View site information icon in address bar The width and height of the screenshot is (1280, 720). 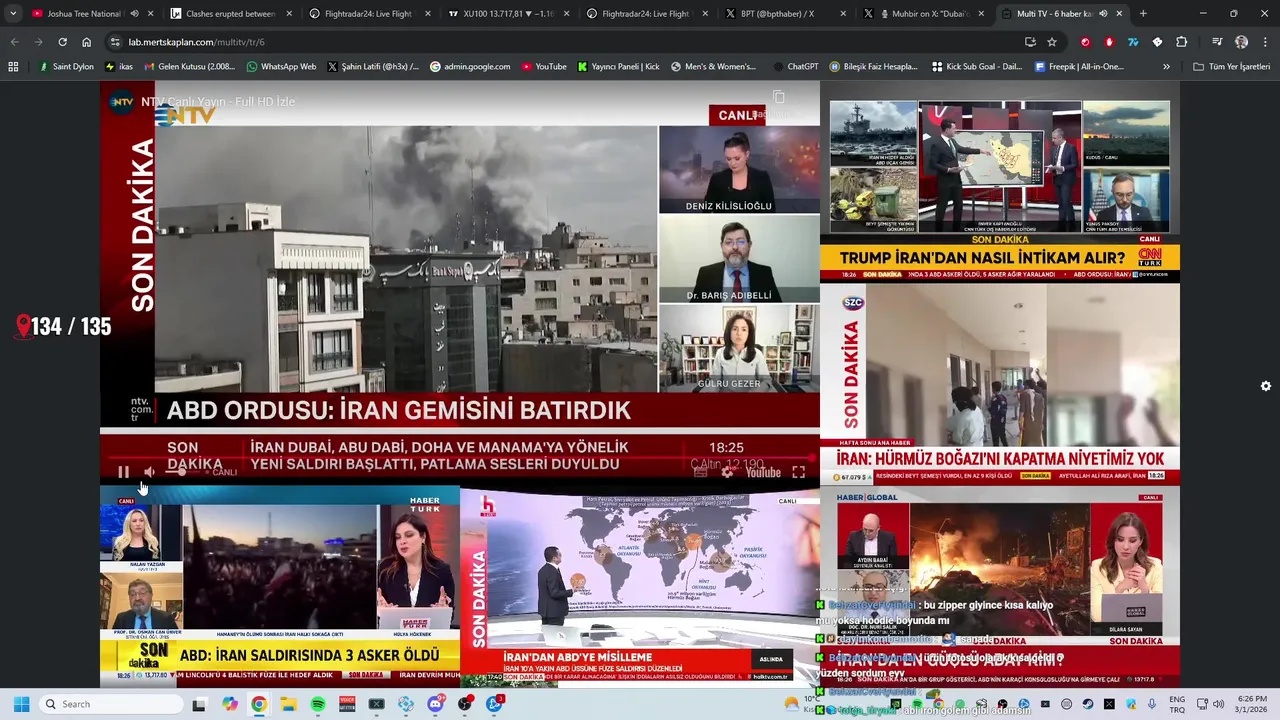115,42
